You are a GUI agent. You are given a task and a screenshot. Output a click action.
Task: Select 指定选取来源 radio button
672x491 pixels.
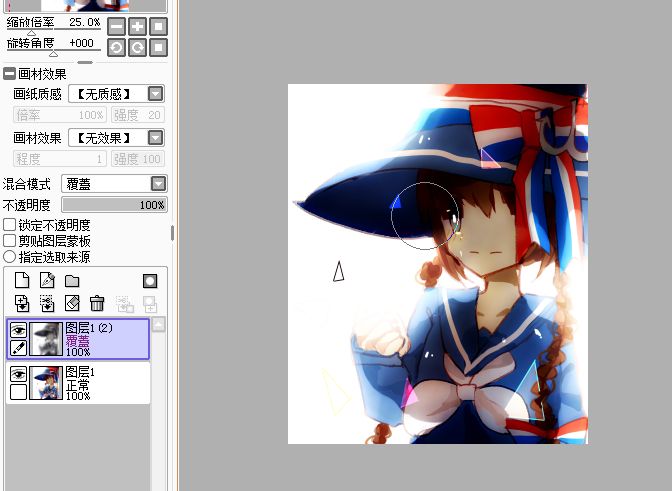click(9, 257)
